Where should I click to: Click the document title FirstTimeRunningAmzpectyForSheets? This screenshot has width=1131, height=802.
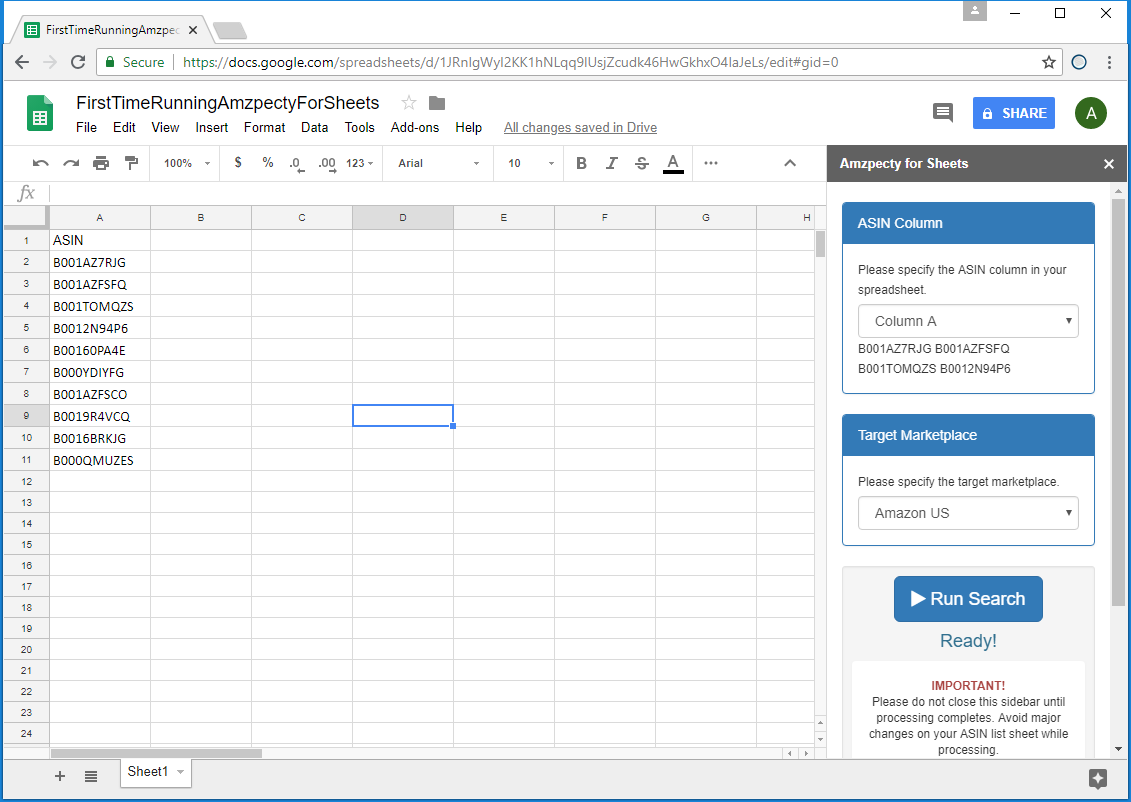(228, 102)
